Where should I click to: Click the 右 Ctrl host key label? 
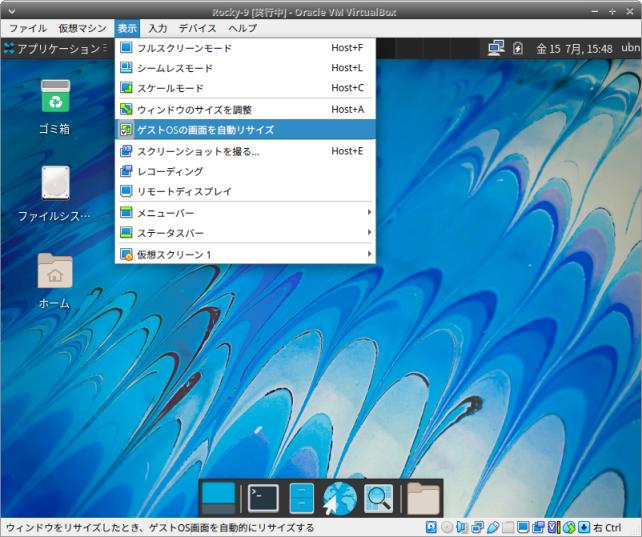click(607, 528)
